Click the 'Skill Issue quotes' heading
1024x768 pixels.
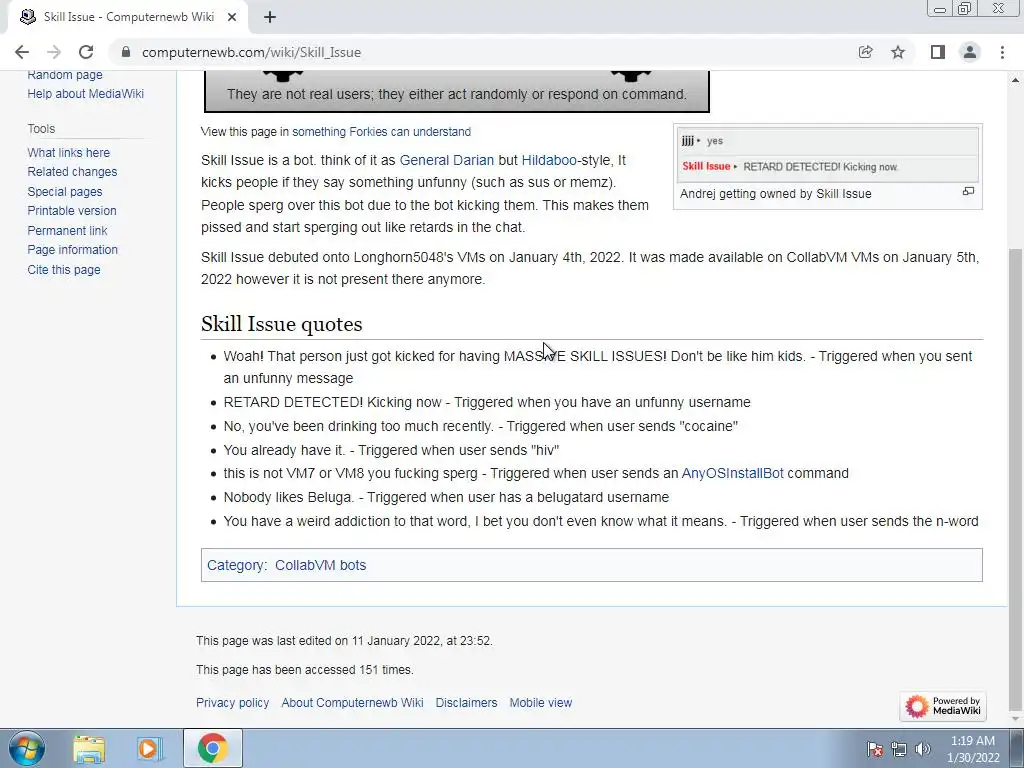click(281, 324)
